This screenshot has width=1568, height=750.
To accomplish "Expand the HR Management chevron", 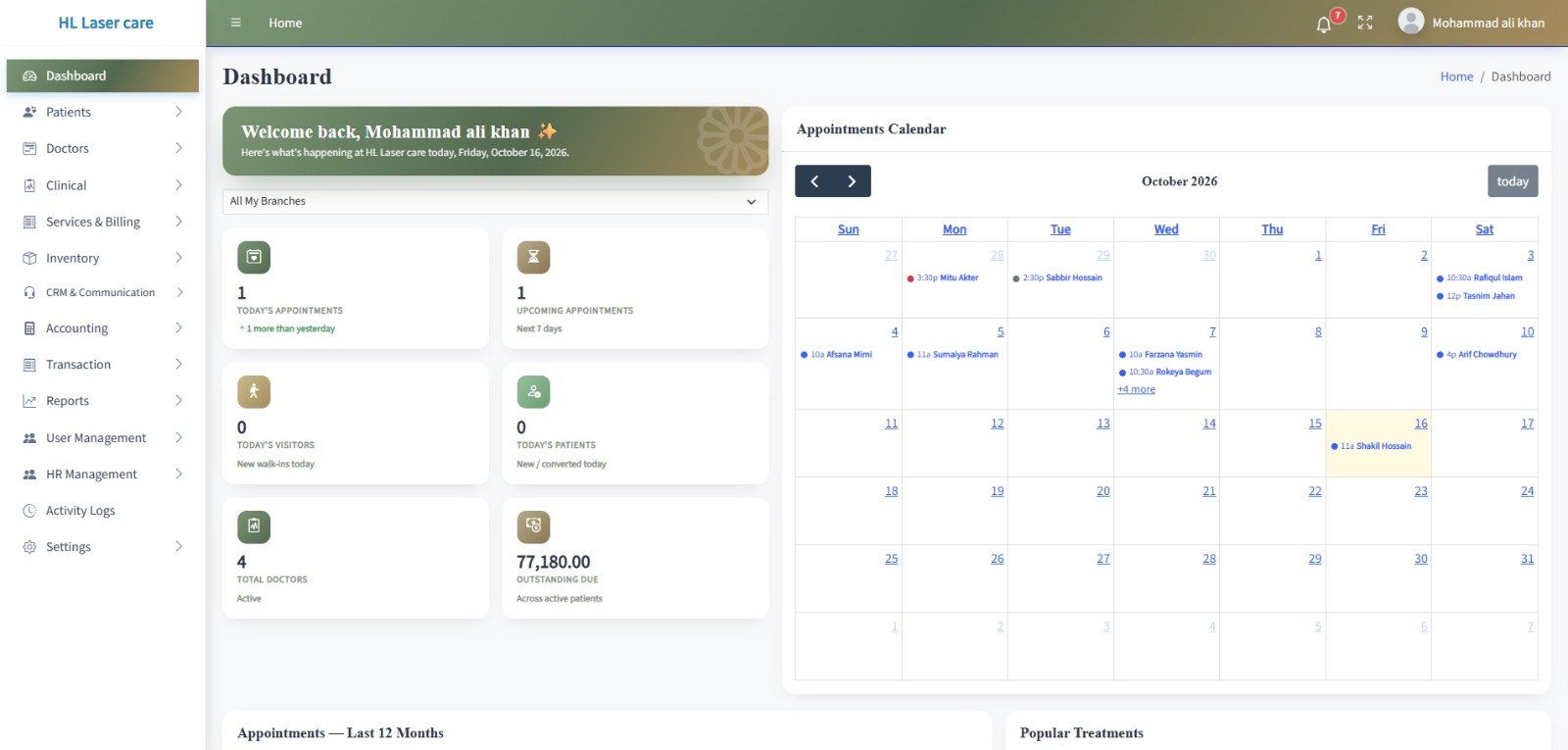I will coord(178,475).
